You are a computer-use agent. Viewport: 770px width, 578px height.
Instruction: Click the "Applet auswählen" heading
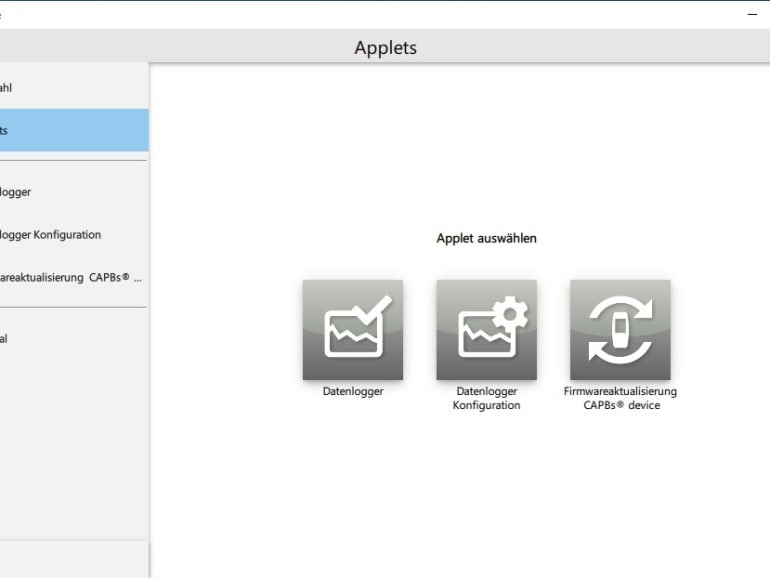486,239
